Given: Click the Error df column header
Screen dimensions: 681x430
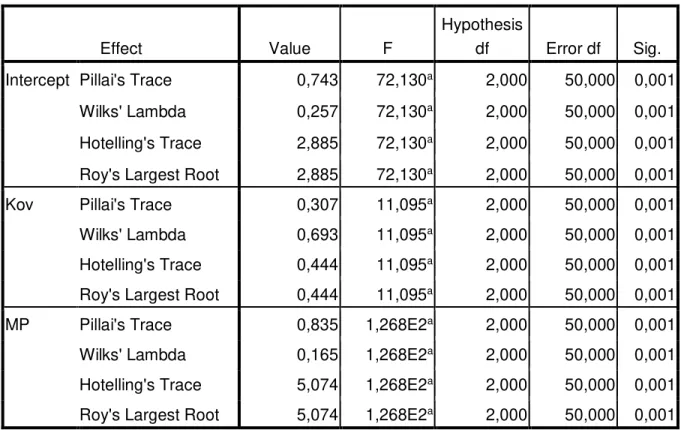Looking at the screenshot, I should pos(573,48).
